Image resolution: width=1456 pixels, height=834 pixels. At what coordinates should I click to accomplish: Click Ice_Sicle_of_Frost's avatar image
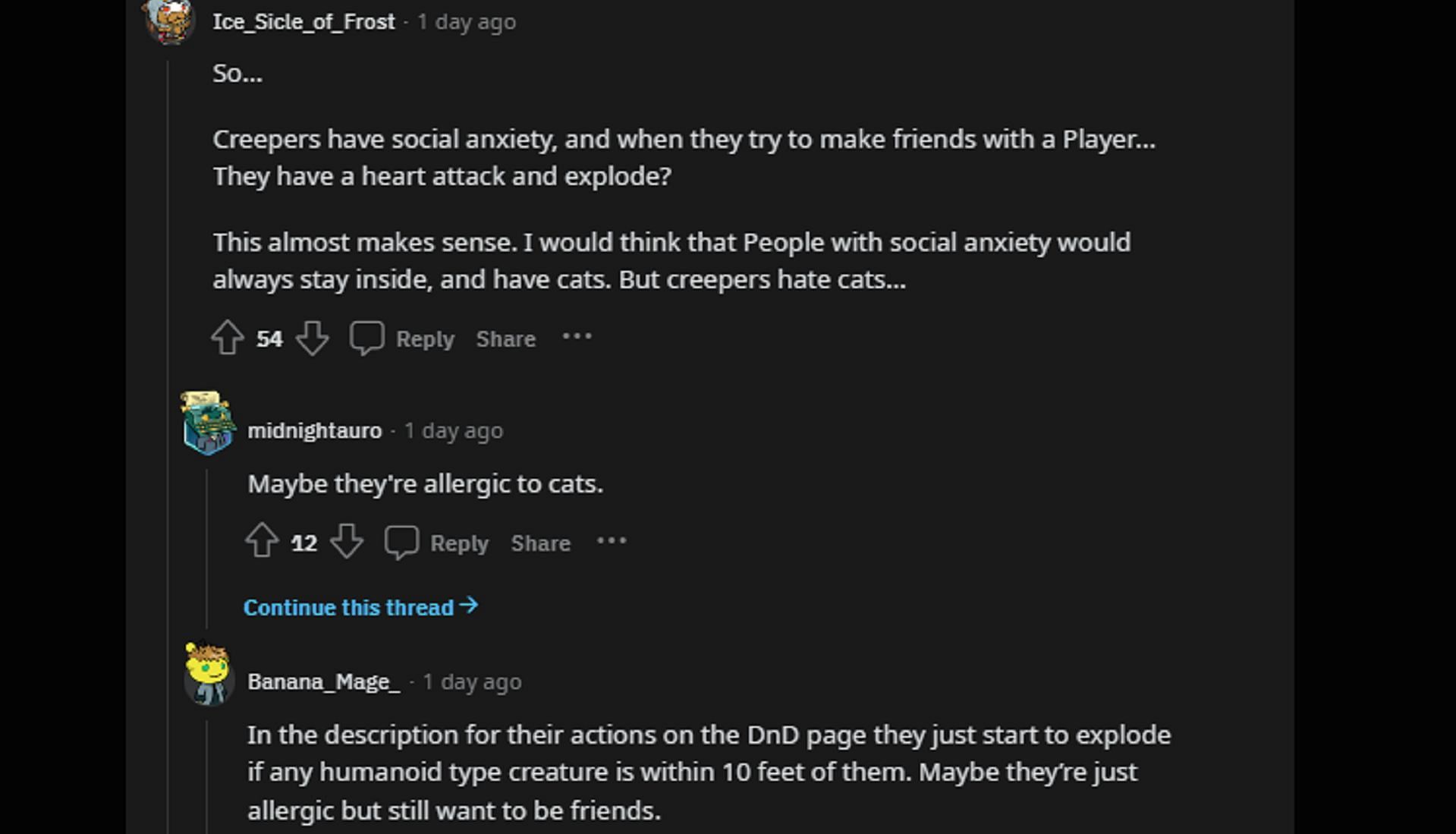click(x=170, y=20)
